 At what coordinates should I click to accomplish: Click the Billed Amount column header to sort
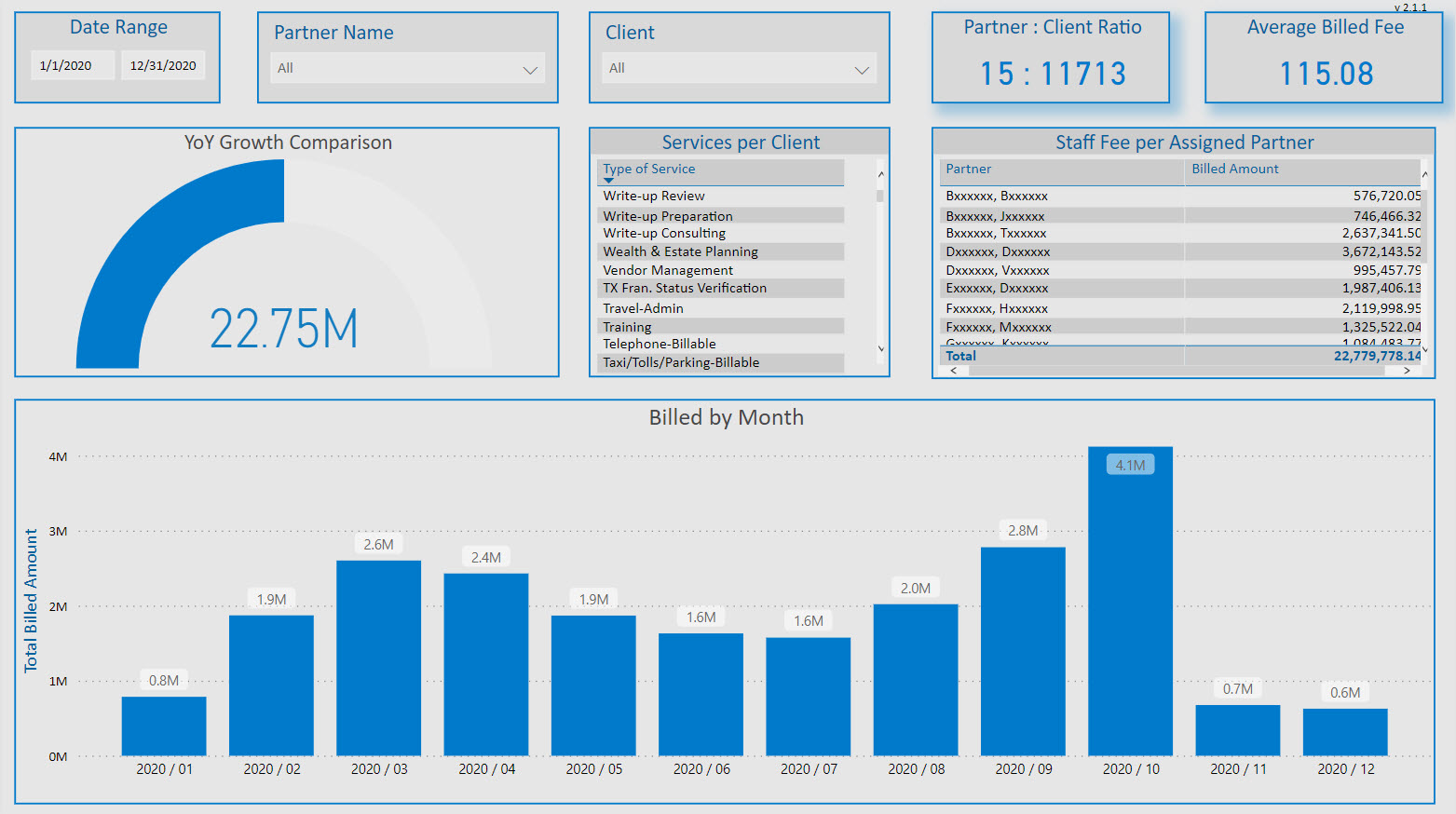click(x=1234, y=170)
